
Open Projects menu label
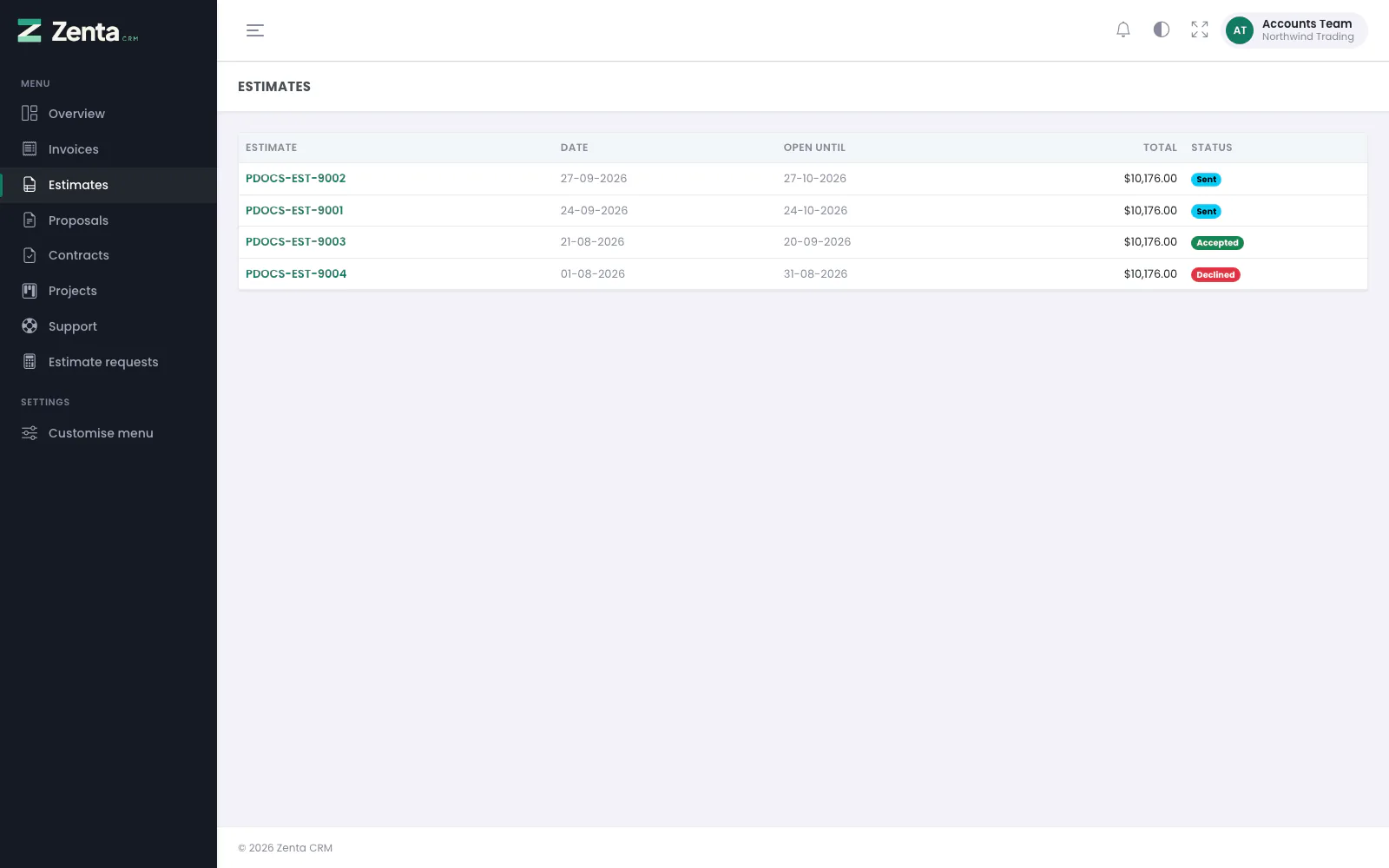73,291
